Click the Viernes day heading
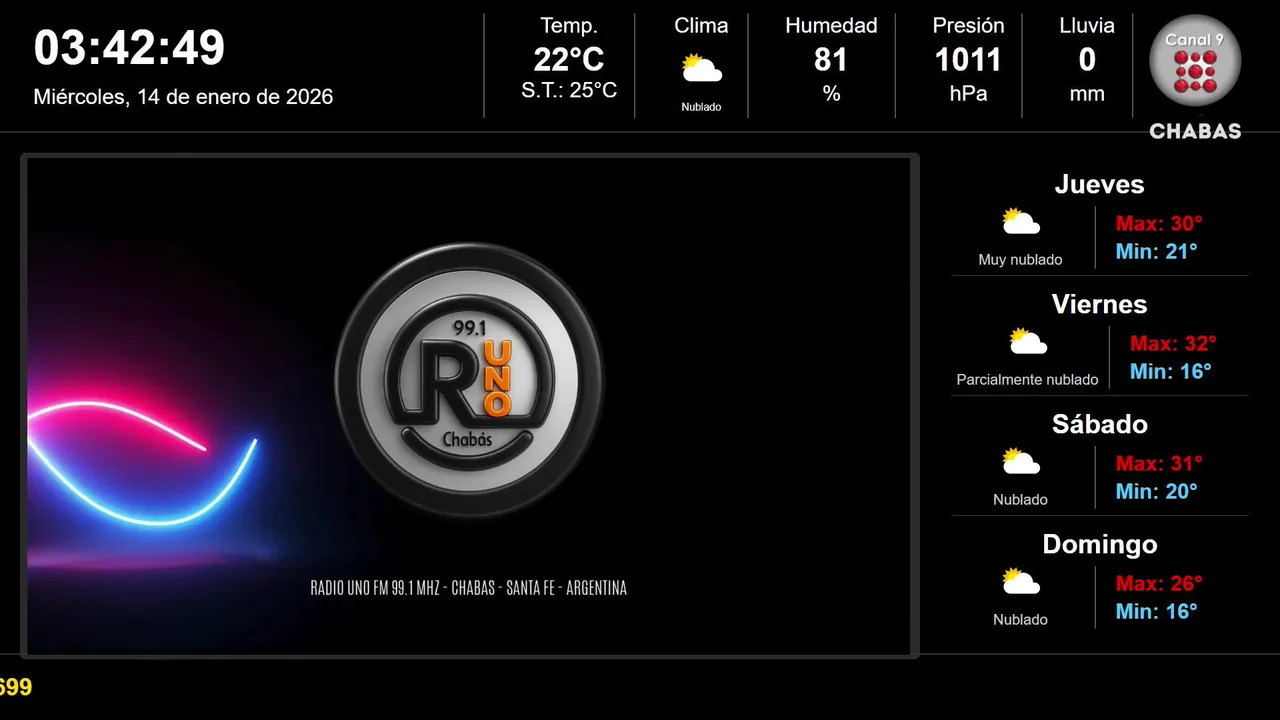 (x=1099, y=304)
